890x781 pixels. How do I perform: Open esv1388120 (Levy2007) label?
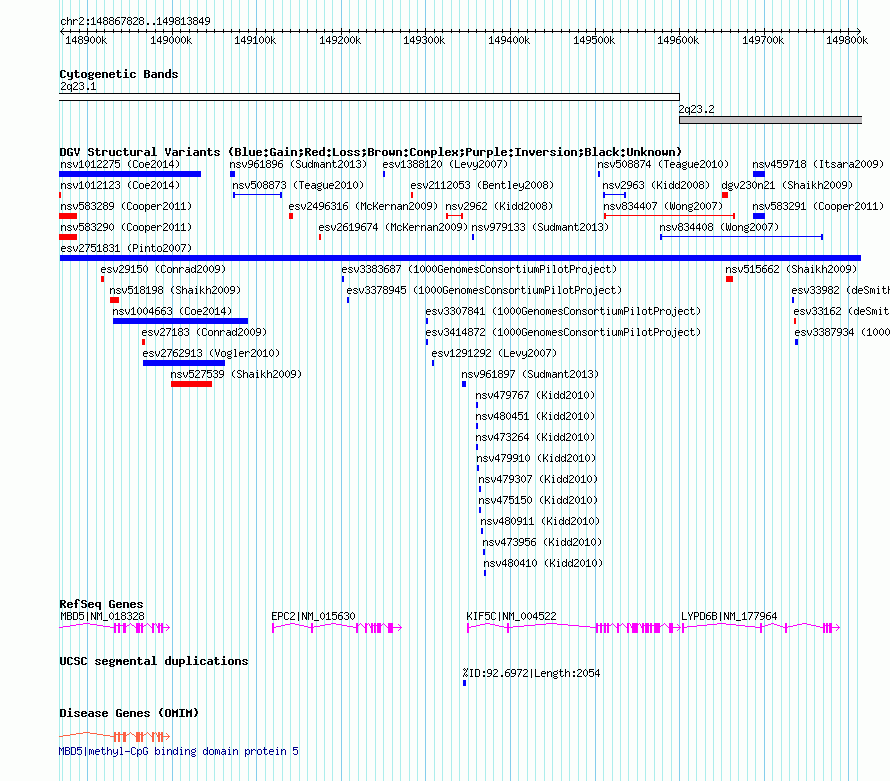(x=445, y=164)
